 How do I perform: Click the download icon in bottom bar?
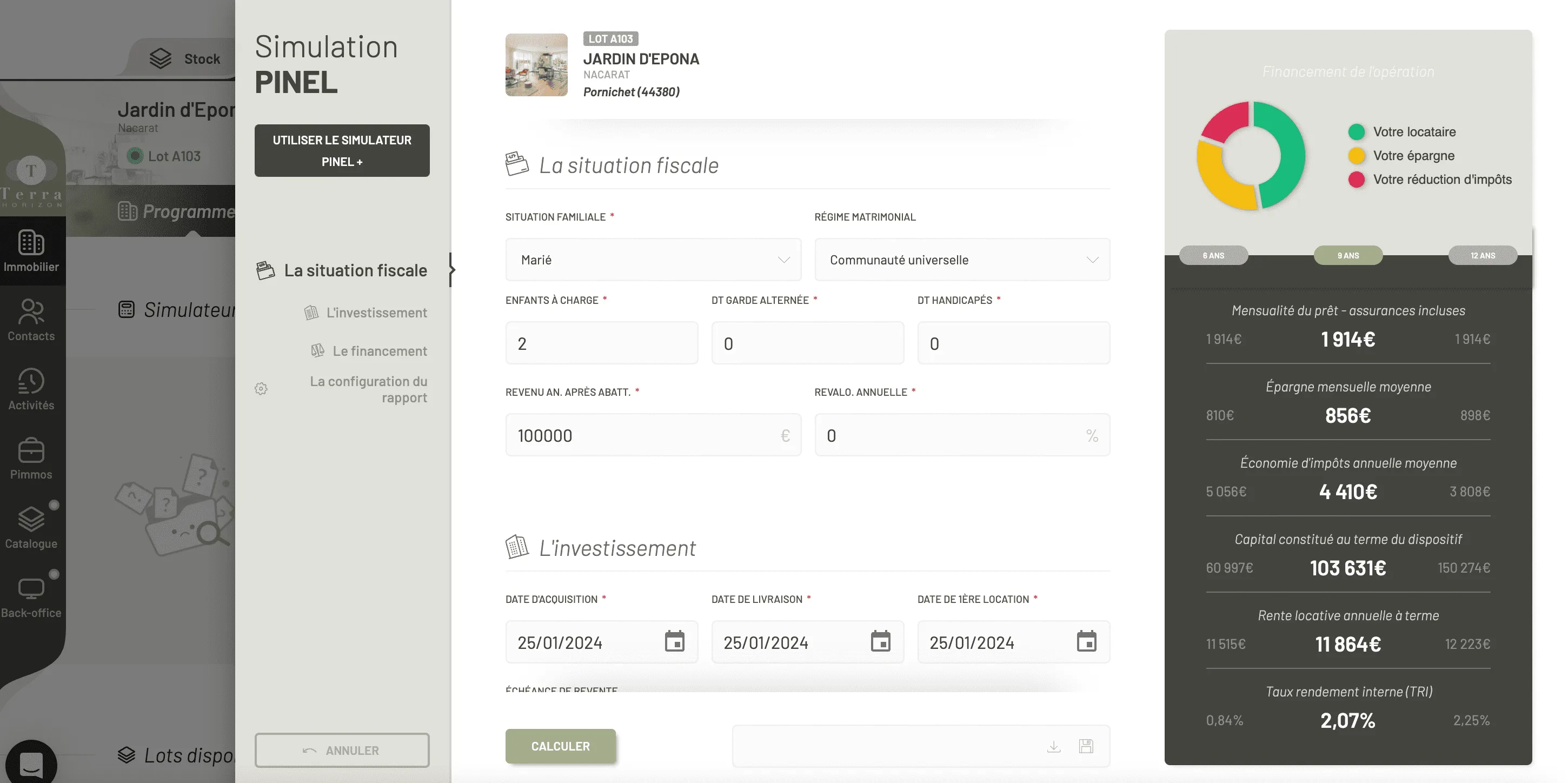click(x=1054, y=746)
